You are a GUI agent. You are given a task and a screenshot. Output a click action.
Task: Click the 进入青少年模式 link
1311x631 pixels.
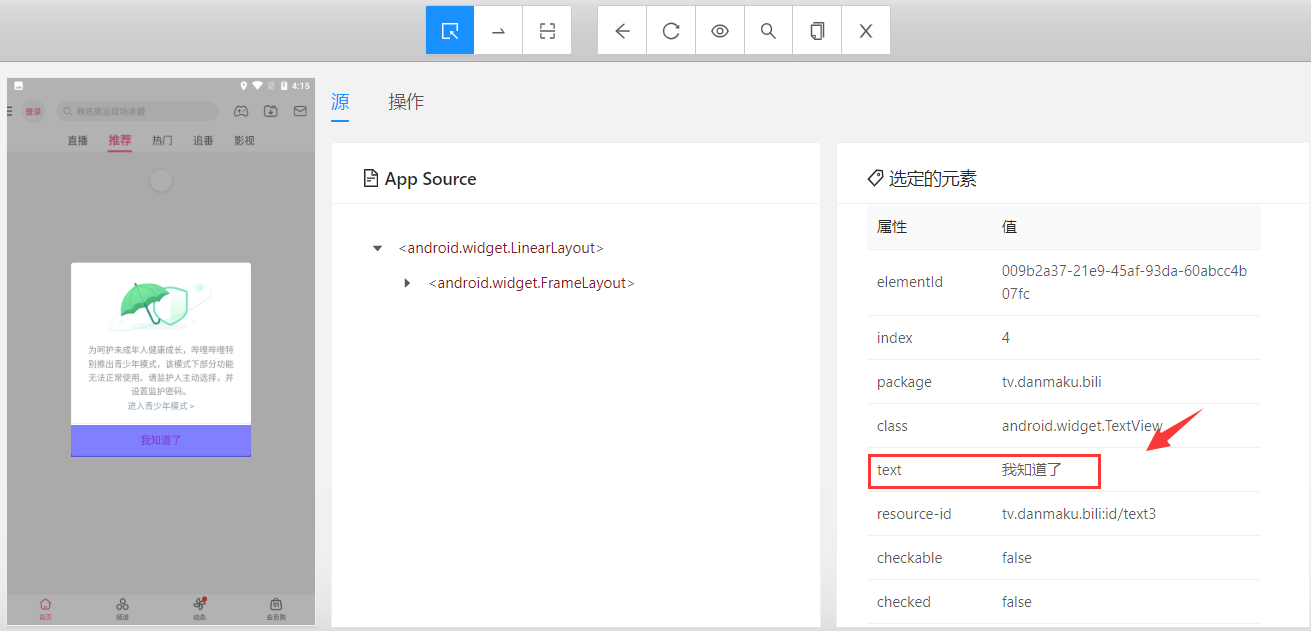tap(161, 406)
